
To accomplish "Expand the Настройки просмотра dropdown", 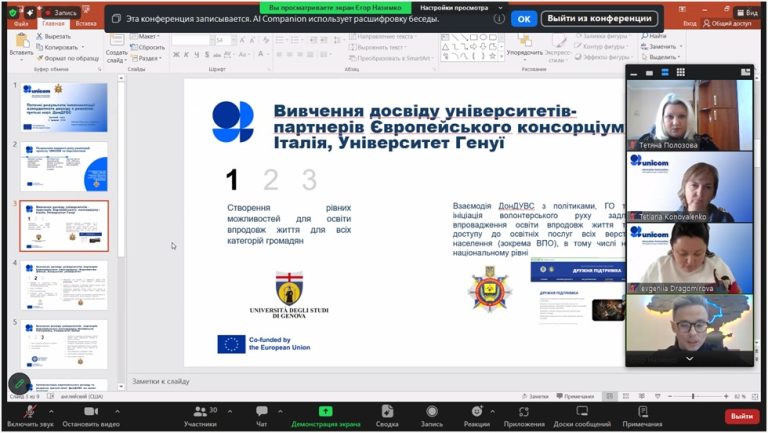I will (x=500, y=8).
